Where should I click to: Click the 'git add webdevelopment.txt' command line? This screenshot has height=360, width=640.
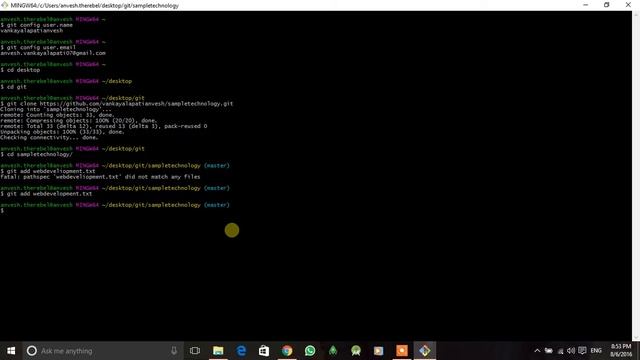click(x=46, y=194)
